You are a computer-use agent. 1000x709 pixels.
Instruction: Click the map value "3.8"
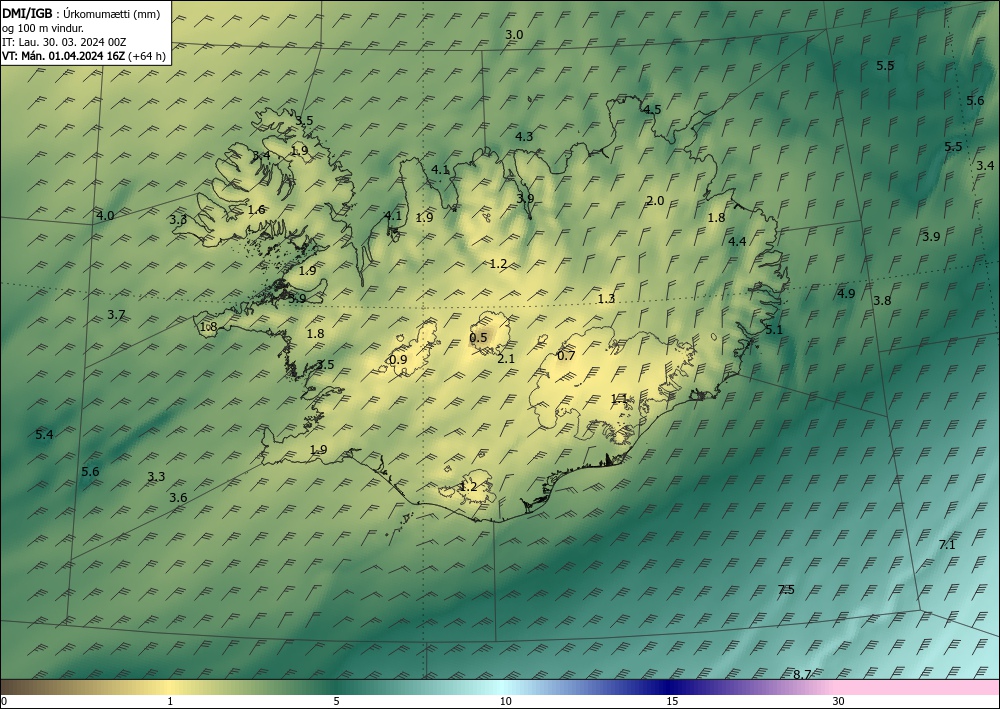click(882, 300)
